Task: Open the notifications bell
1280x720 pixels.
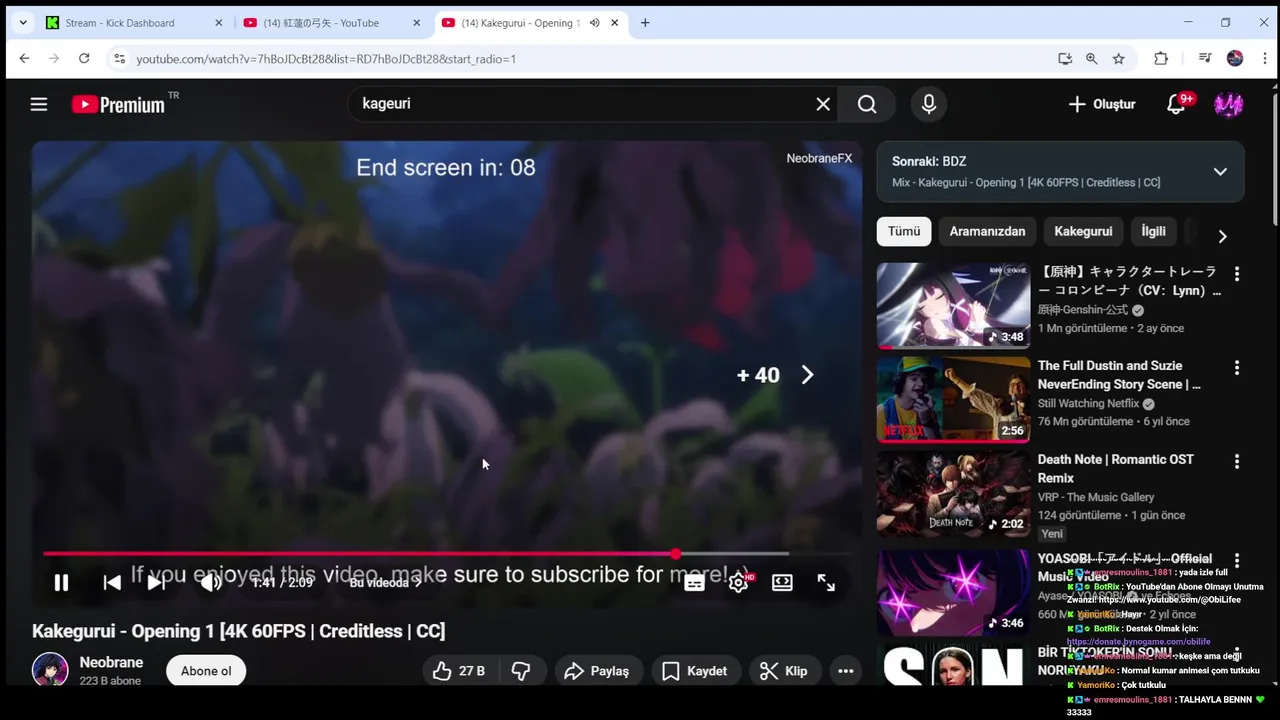Action: click(1176, 104)
